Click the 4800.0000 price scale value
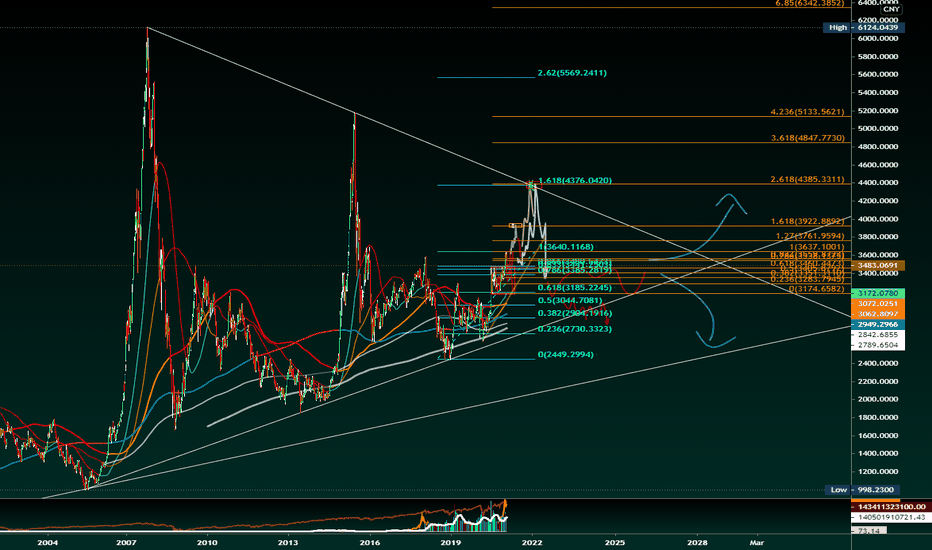This screenshot has height=550, width=932. point(877,147)
